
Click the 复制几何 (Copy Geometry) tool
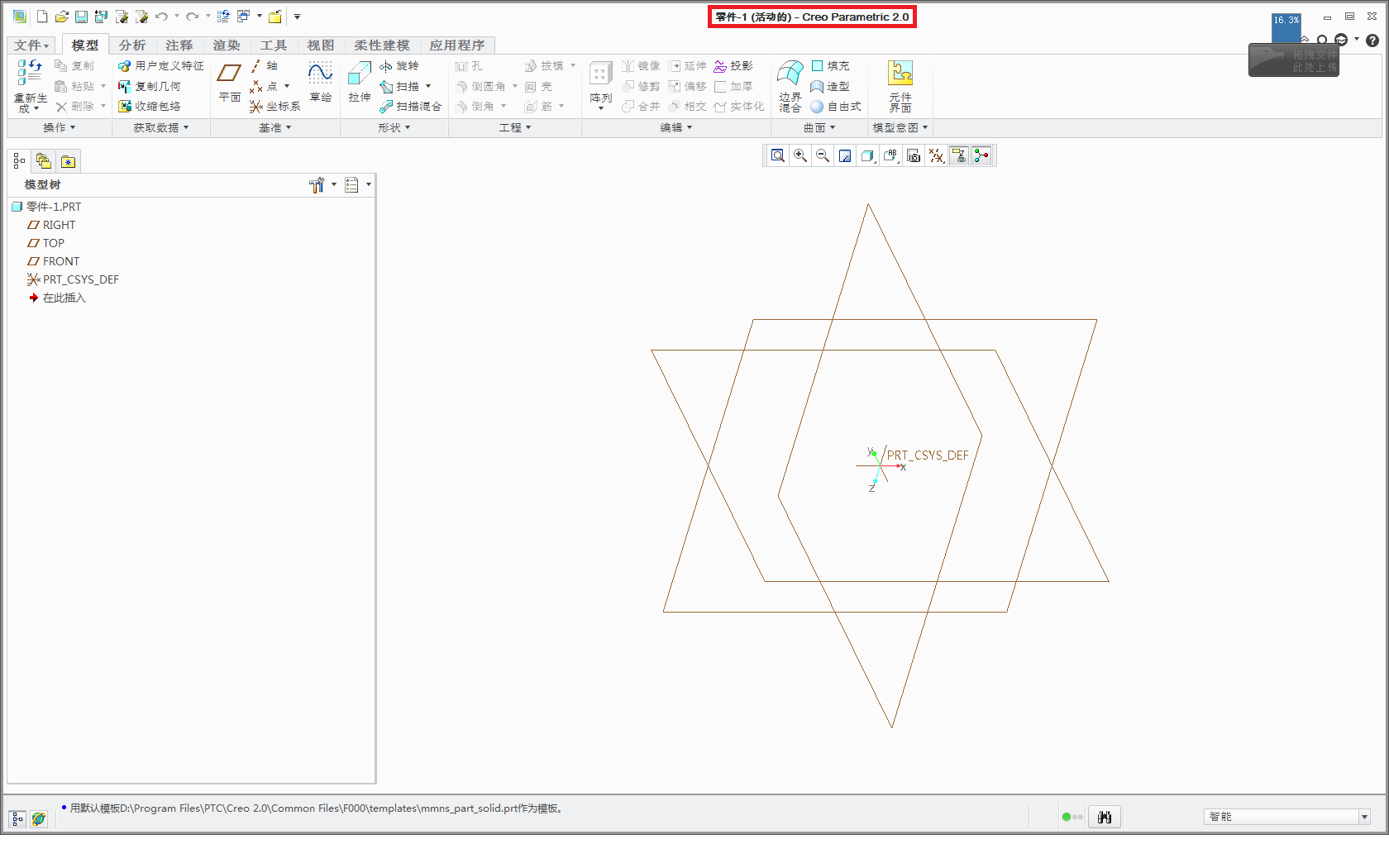click(150, 86)
